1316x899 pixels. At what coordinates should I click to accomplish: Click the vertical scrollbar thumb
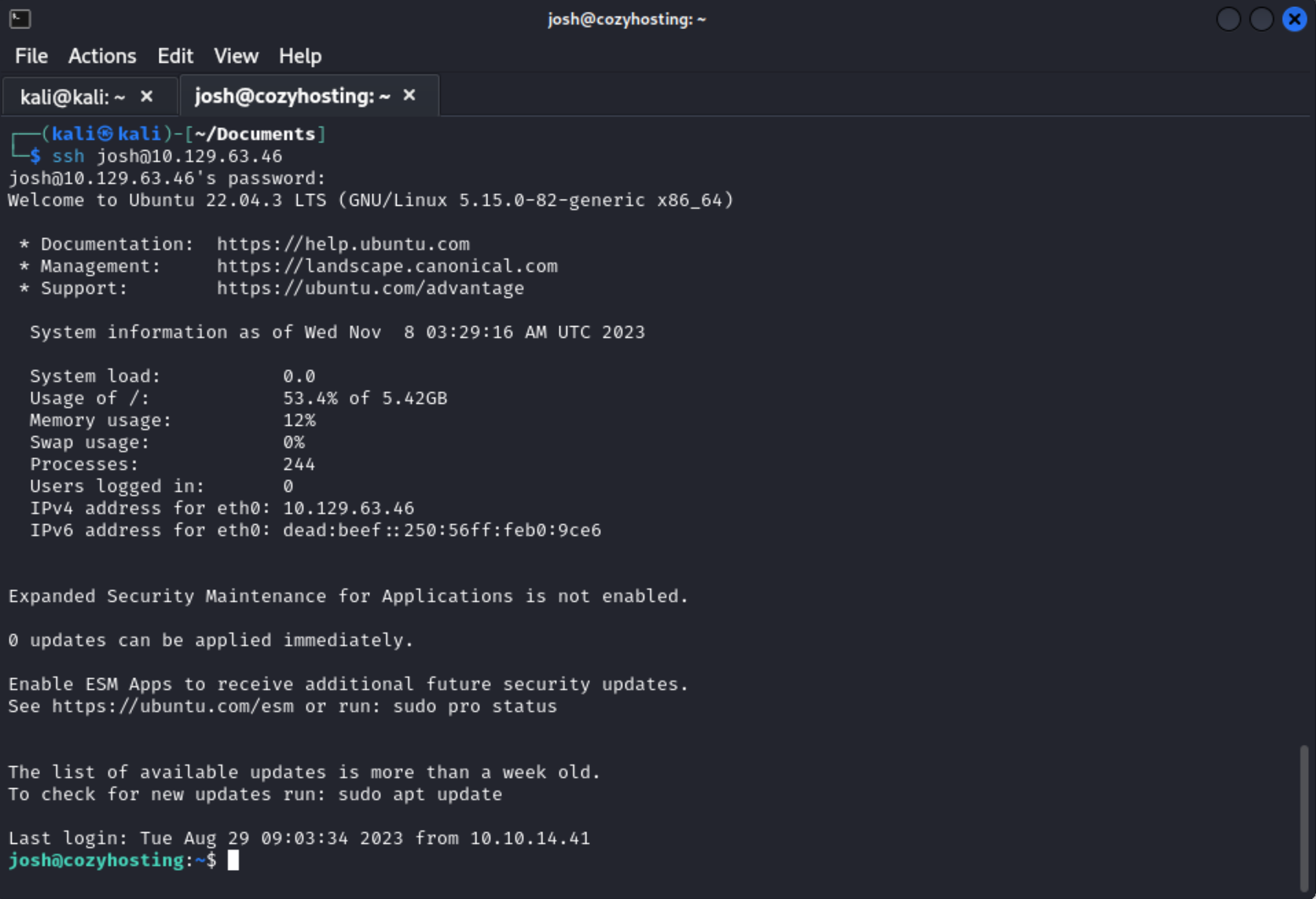click(x=1303, y=817)
